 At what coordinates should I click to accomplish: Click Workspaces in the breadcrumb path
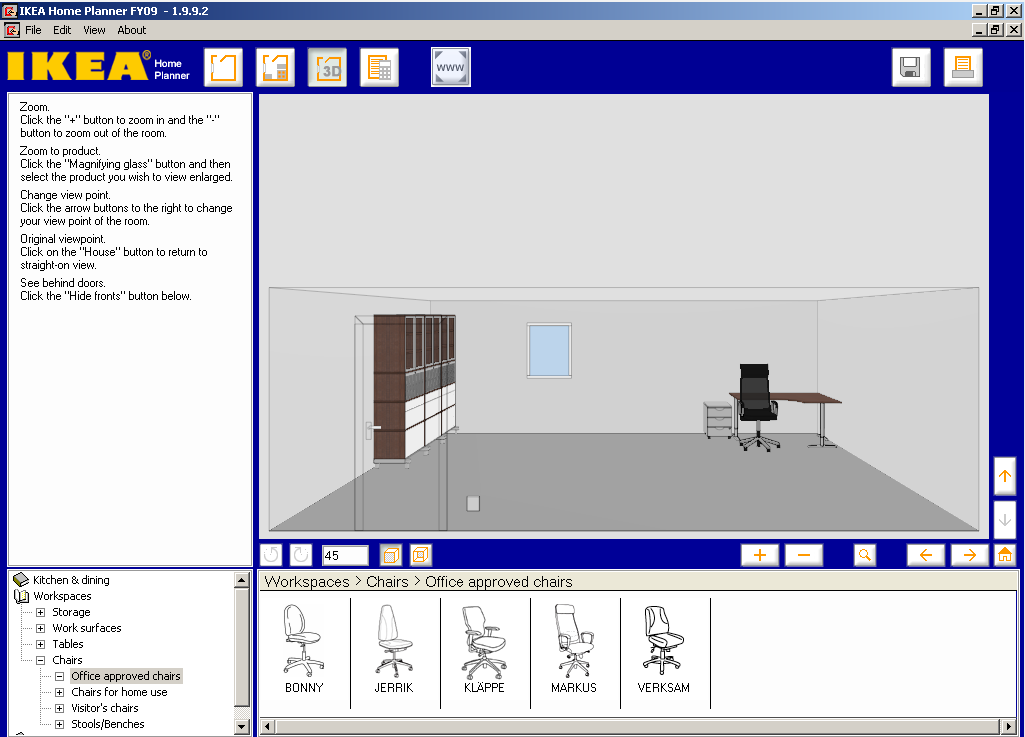[307, 582]
